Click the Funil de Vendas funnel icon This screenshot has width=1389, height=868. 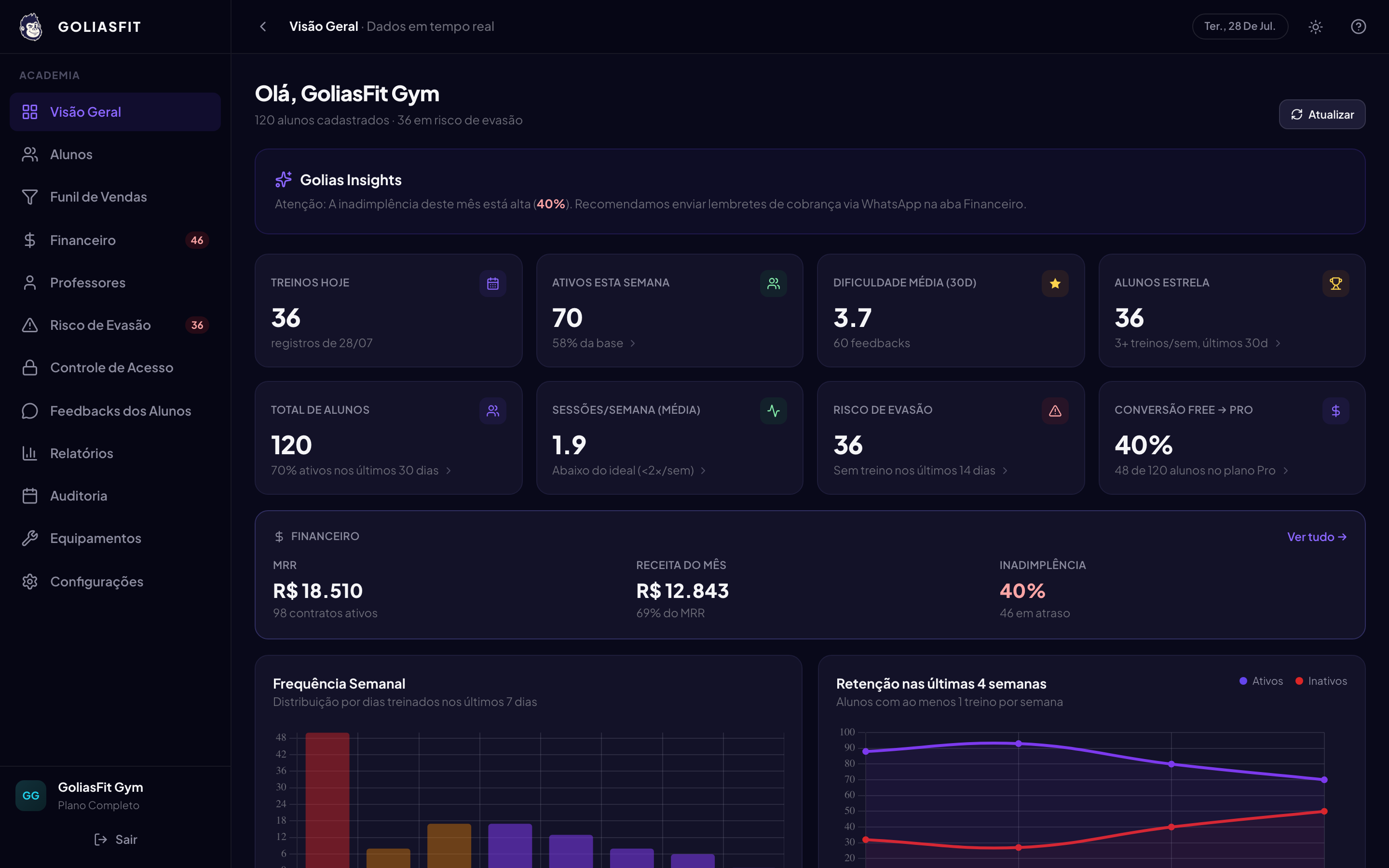point(30,197)
